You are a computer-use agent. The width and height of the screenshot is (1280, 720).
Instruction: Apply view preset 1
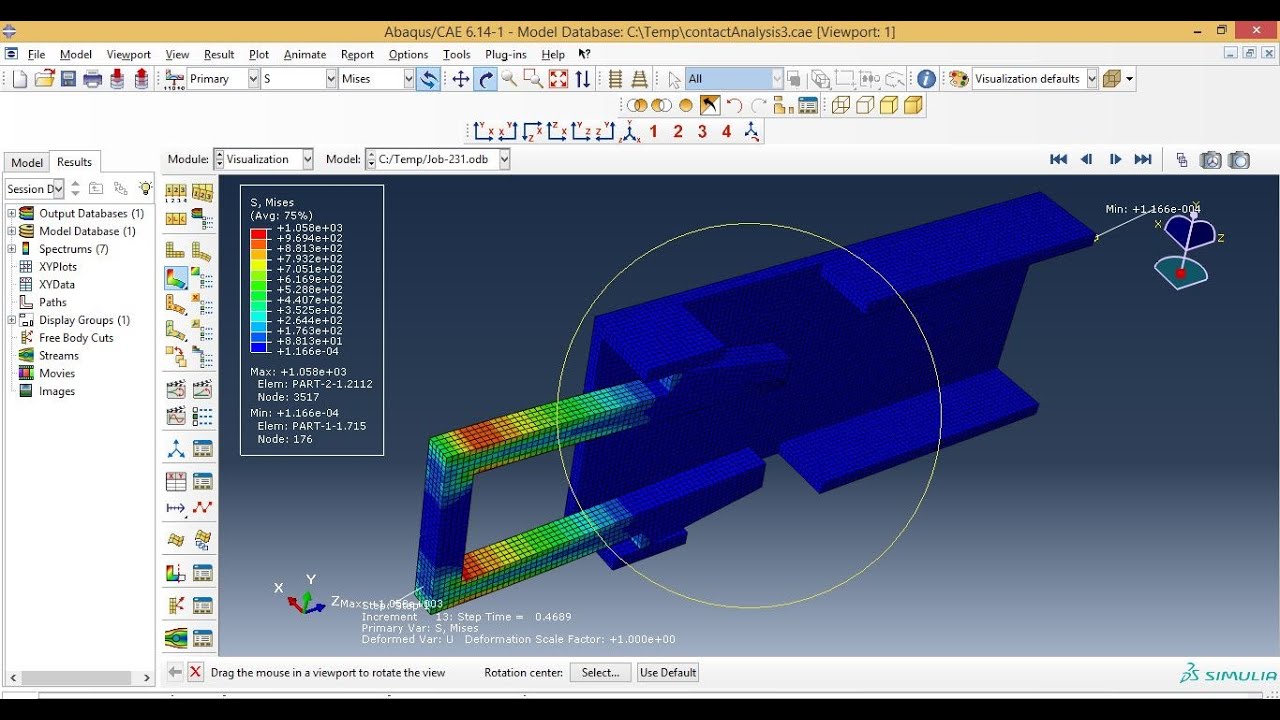tap(654, 131)
